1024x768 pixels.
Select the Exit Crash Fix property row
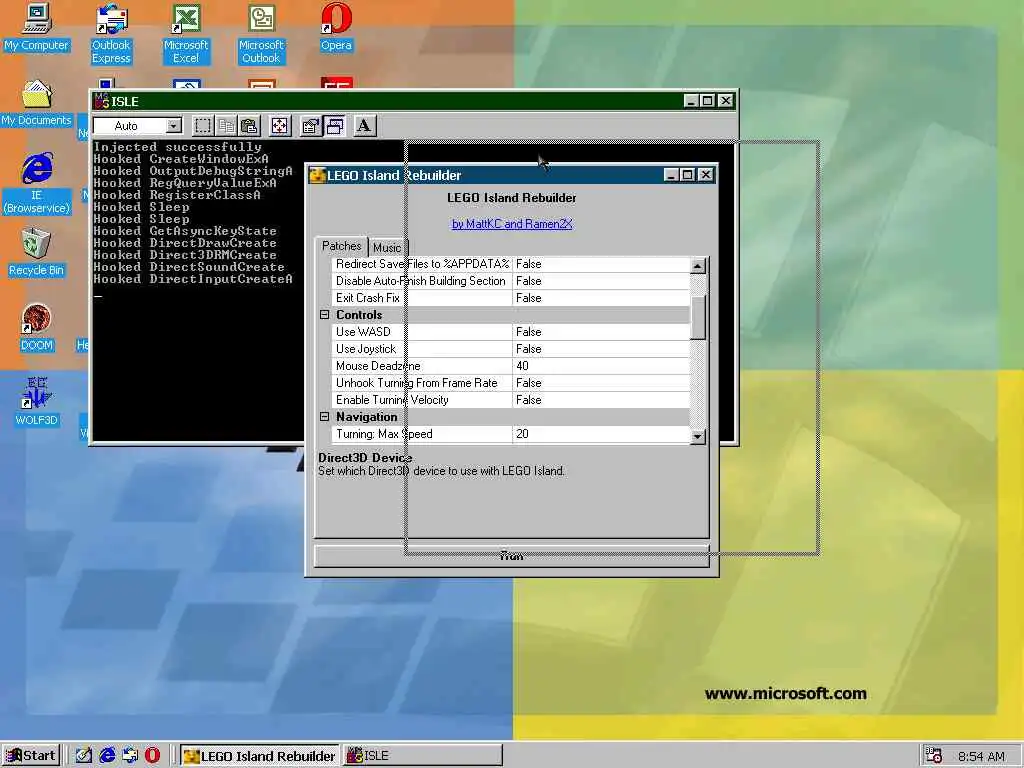(511, 298)
